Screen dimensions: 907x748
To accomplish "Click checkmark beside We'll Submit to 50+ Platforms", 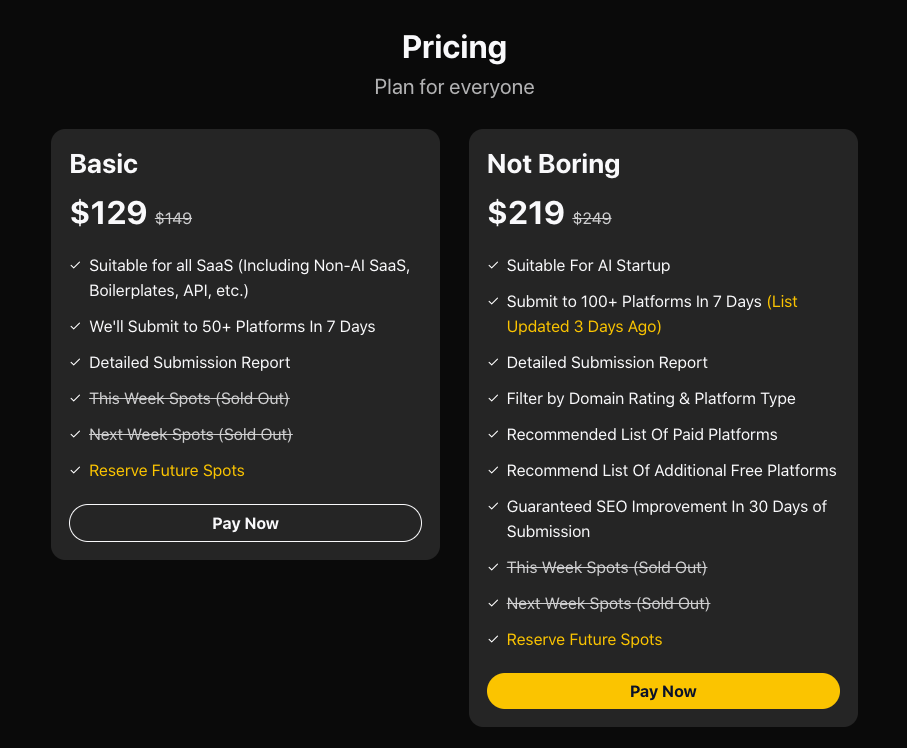I will click(x=75, y=327).
